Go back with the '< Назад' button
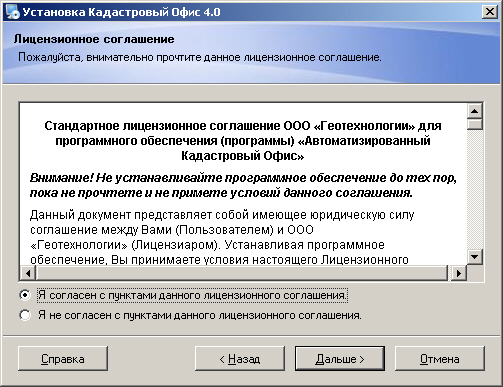The width and height of the screenshot is (503, 387). pos(240,359)
